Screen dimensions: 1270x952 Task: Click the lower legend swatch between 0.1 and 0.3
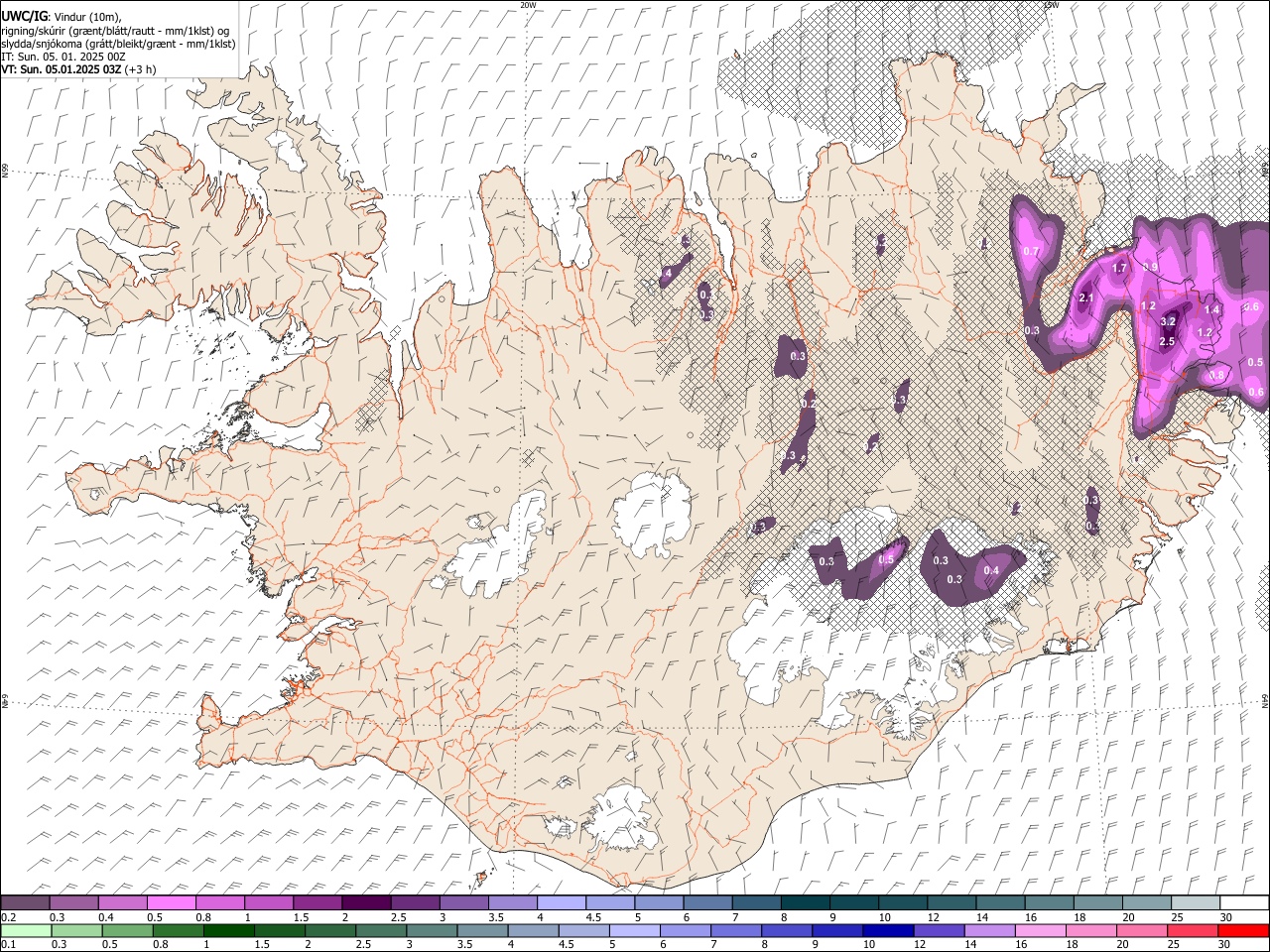click(x=25, y=930)
